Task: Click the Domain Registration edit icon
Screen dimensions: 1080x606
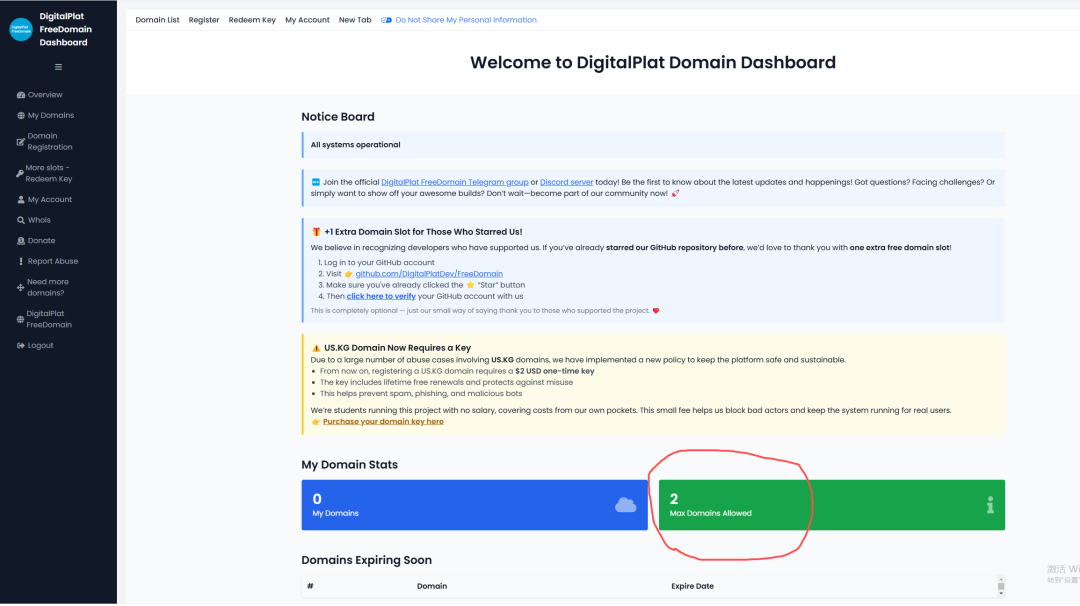Action: (x=21, y=142)
